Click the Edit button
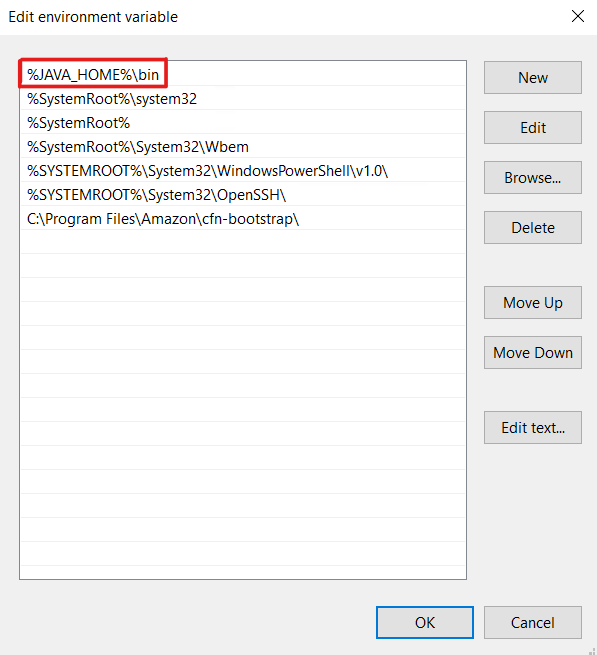Viewport: 597px width, 655px height. tap(533, 127)
